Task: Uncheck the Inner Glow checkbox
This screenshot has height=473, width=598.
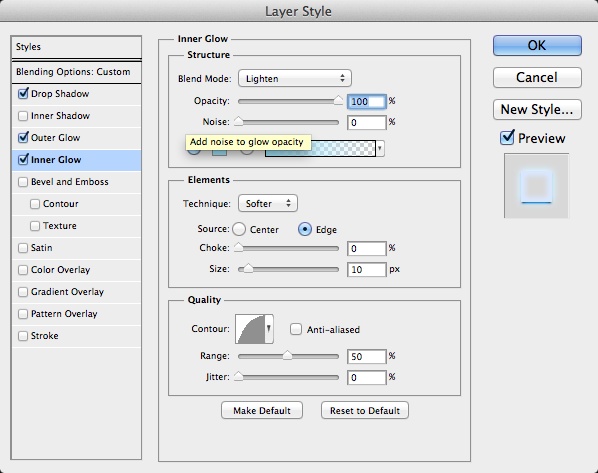Action: pos(23,159)
